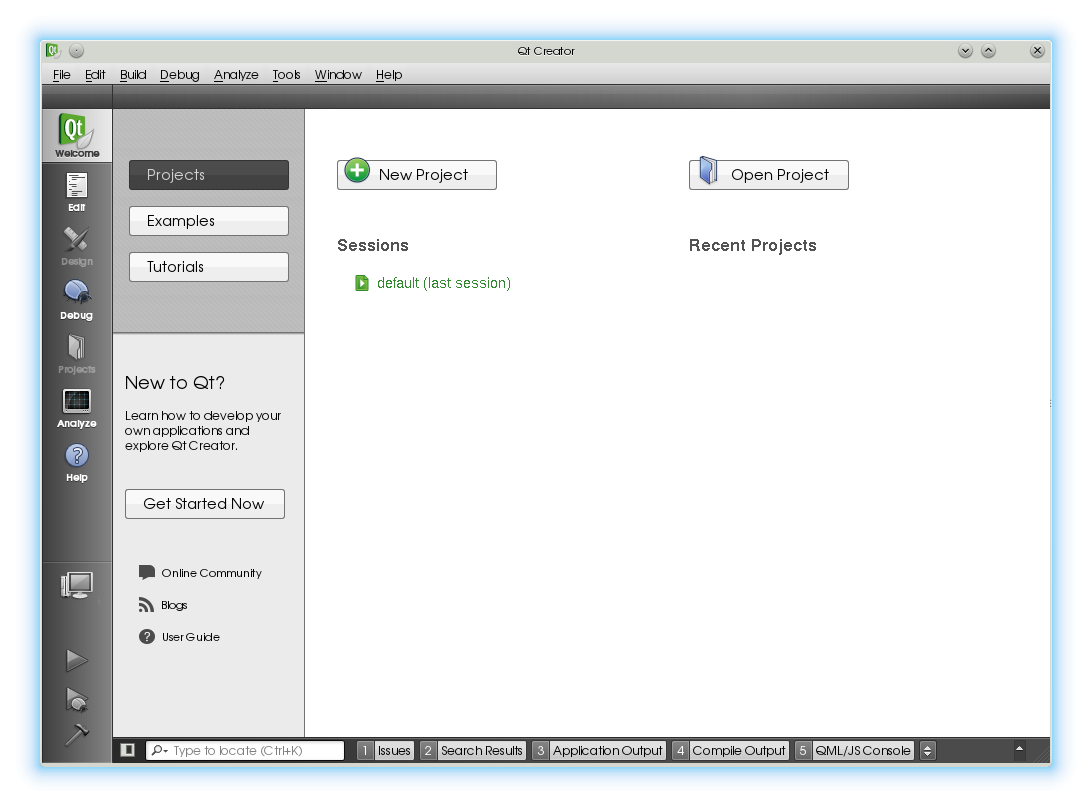Open the output panes up-down selector
1092x807 pixels.
pyautogui.click(x=927, y=750)
